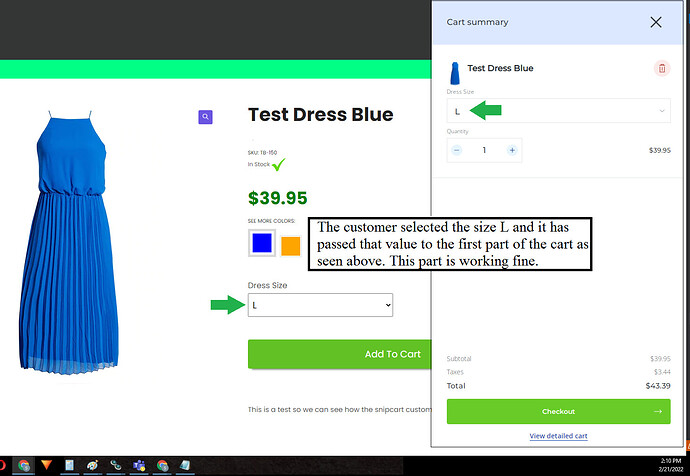Decrease quantity with the minus button
Screen dimensions: 690x476
click(457, 150)
